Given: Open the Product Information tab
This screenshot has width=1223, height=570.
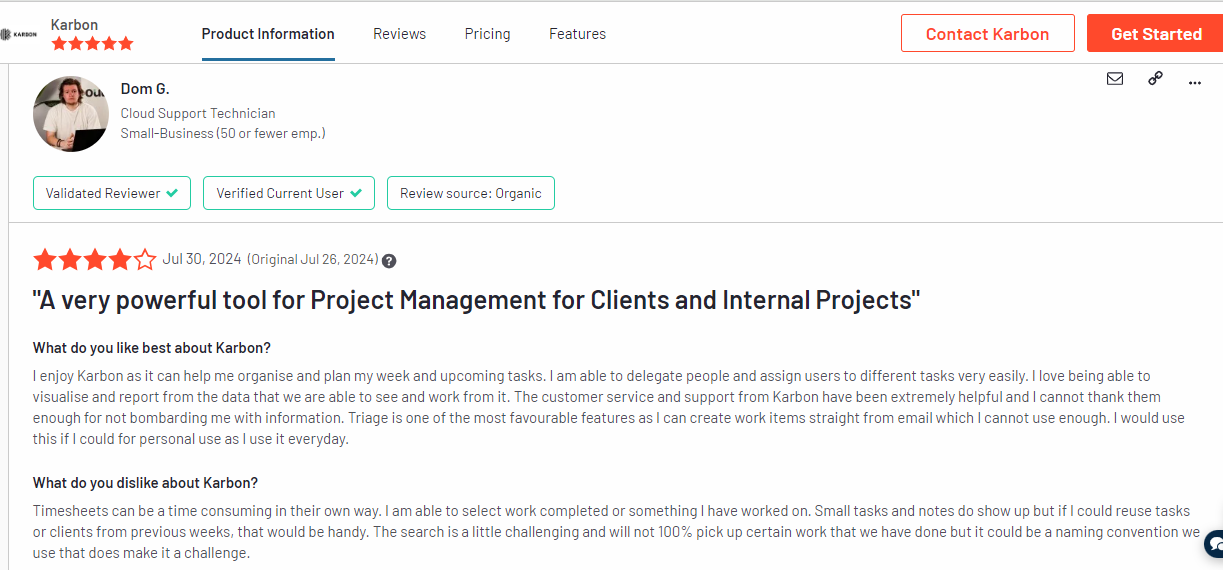Looking at the screenshot, I should (268, 34).
